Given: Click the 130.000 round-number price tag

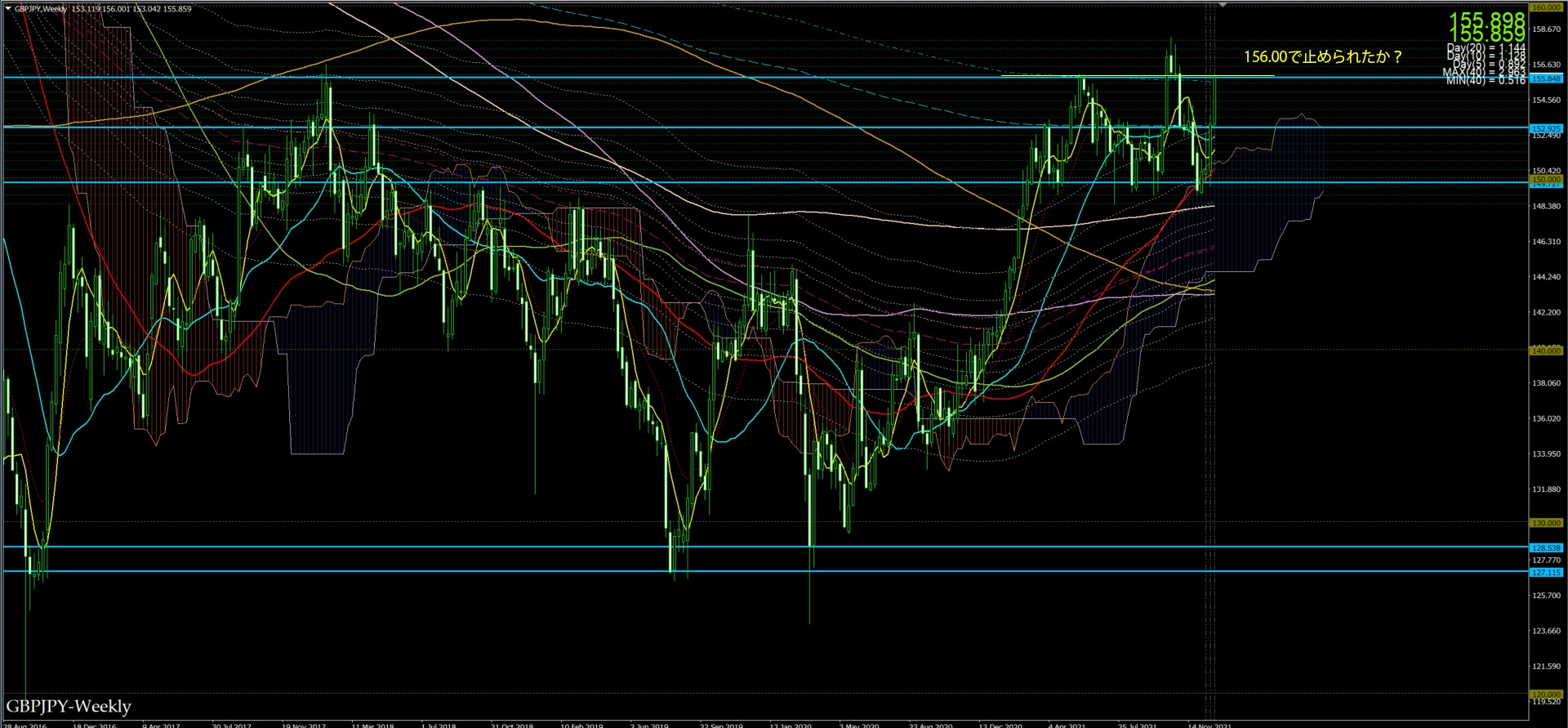Looking at the screenshot, I should (x=1546, y=523).
